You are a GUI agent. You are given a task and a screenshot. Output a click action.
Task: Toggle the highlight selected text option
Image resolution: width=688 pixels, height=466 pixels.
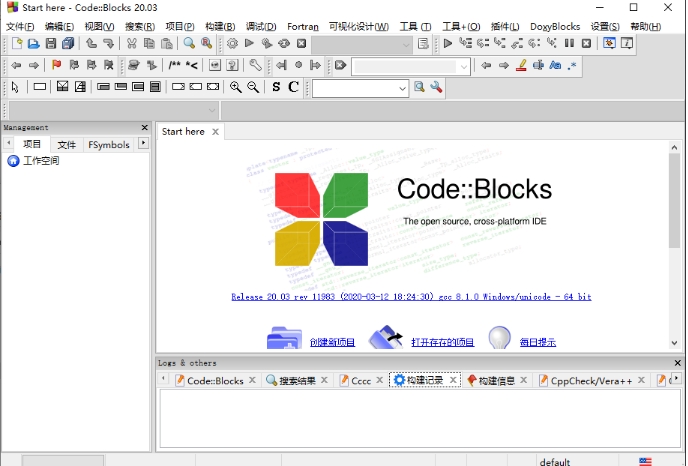click(x=521, y=66)
